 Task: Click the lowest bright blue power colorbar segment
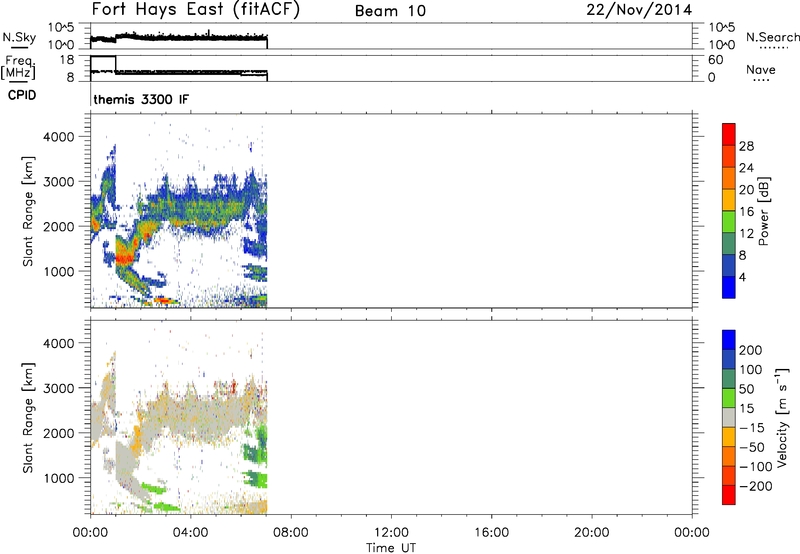click(x=729, y=287)
